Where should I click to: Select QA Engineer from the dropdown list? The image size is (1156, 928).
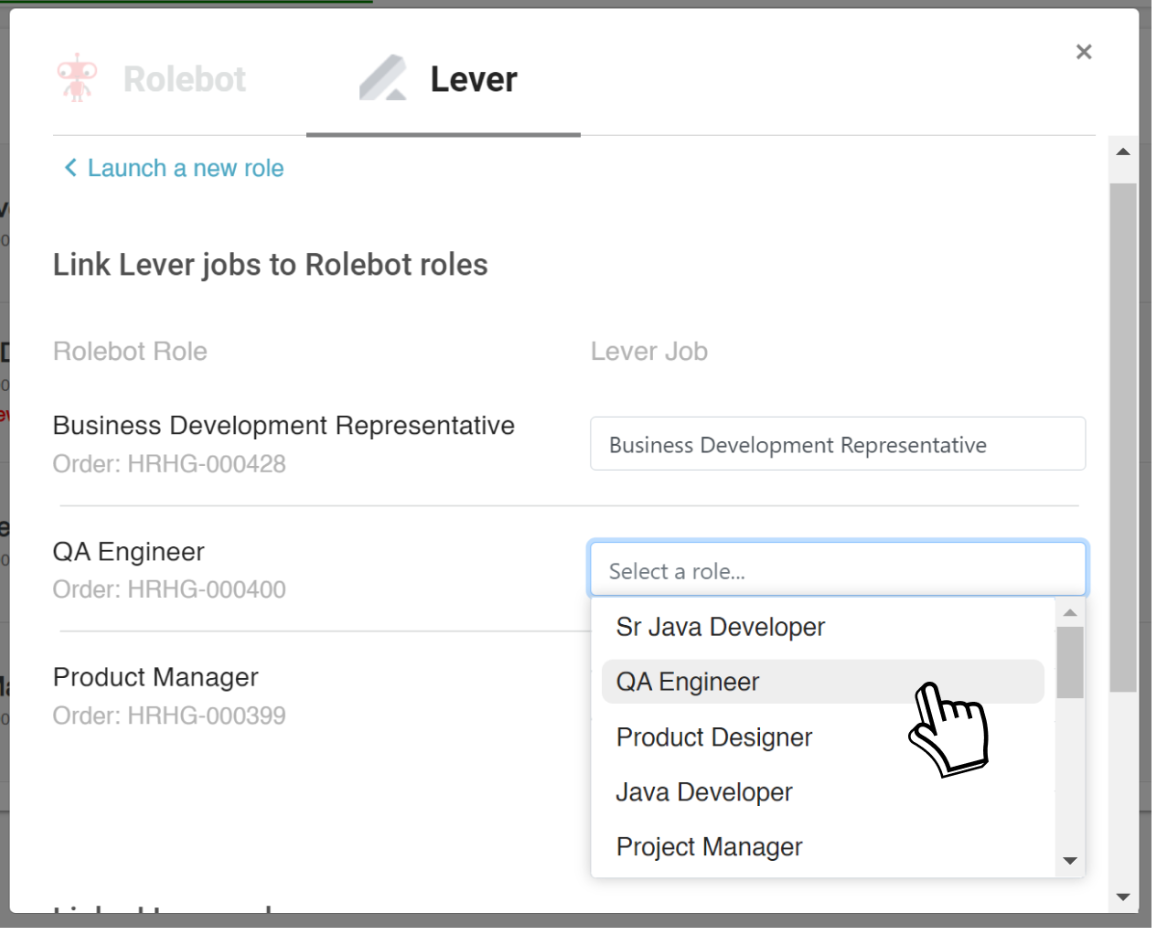700,681
